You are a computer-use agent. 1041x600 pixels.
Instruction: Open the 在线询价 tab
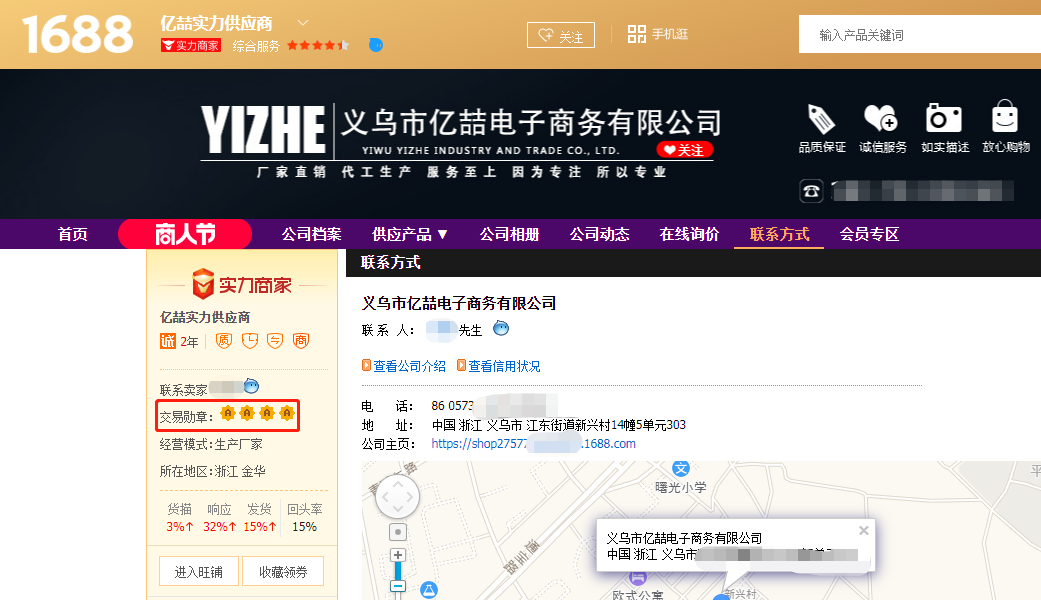689,234
